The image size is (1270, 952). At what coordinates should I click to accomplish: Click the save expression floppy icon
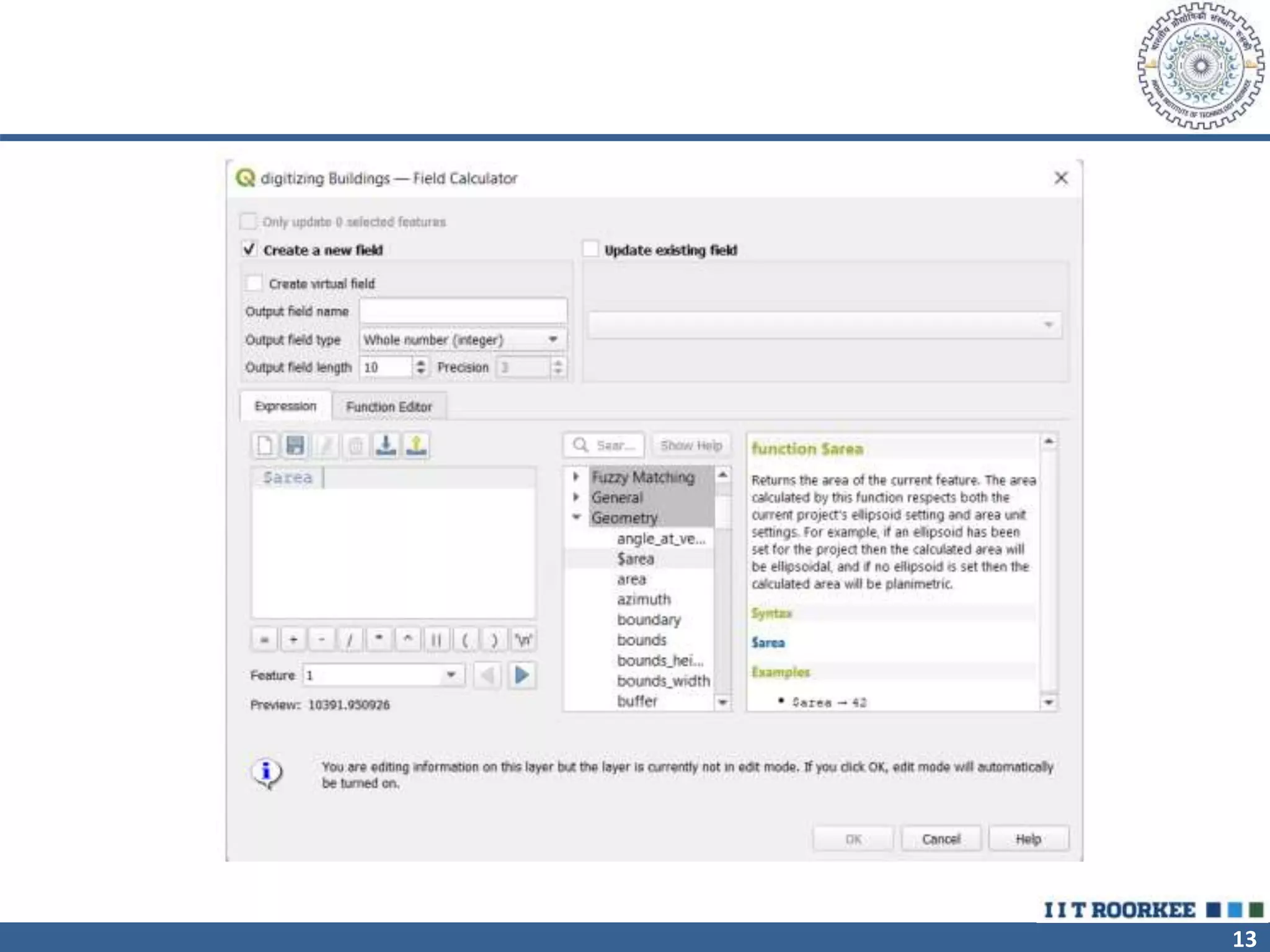[295, 446]
